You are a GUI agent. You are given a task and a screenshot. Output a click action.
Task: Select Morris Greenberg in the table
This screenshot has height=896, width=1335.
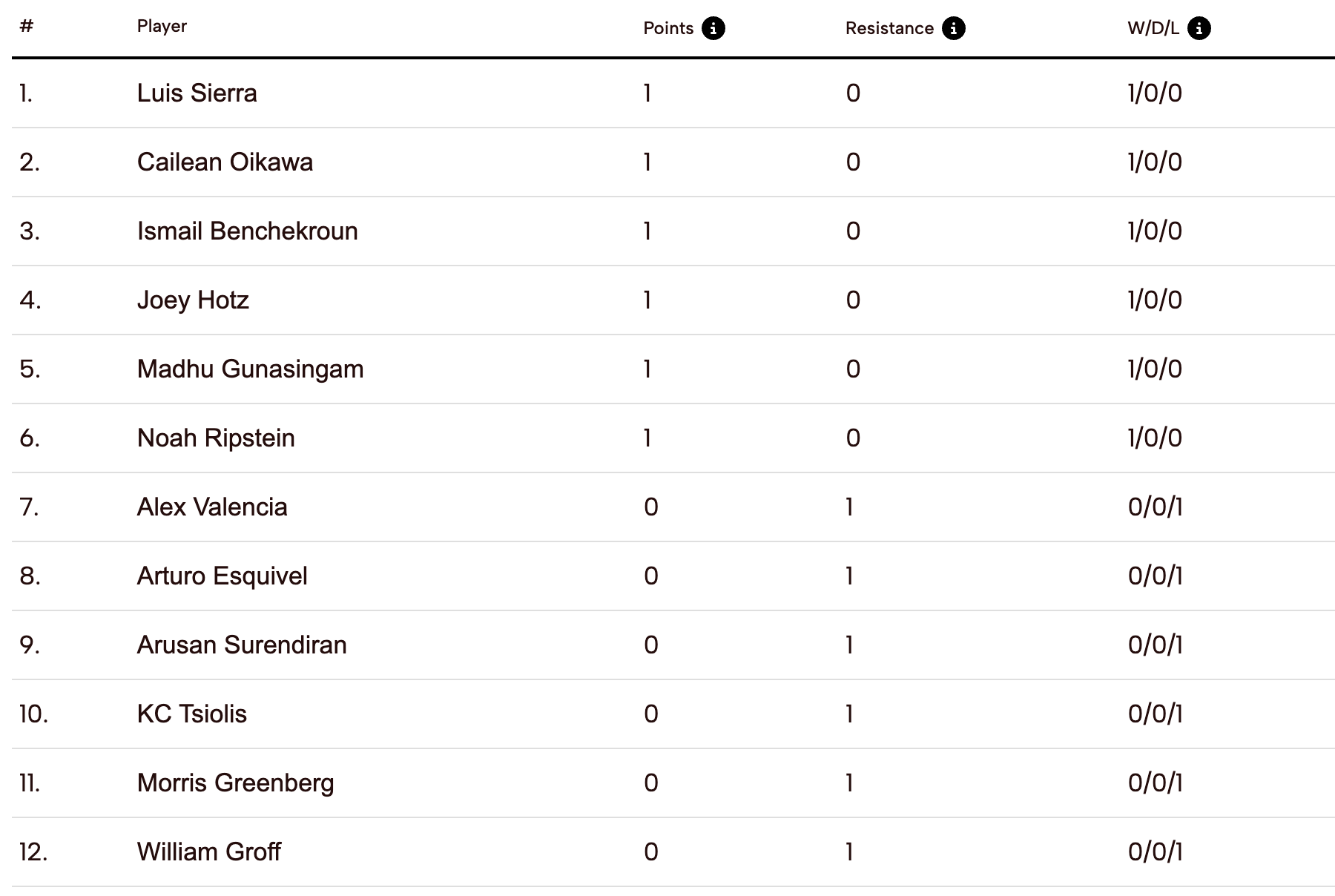click(235, 783)
